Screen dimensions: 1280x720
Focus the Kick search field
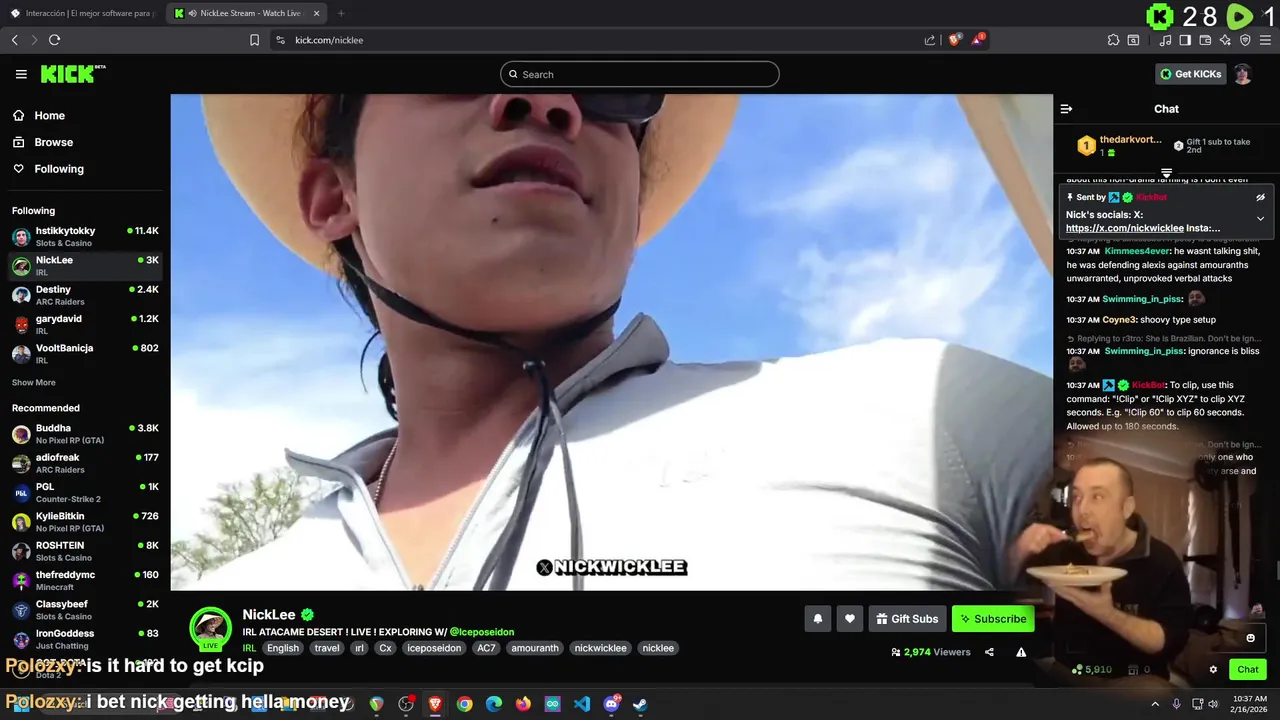[x=639, y=74]
